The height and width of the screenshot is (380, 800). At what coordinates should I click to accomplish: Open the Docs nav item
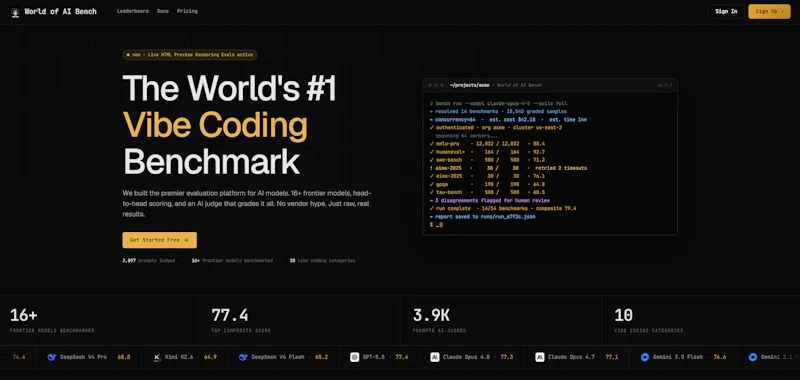(163, 11)
